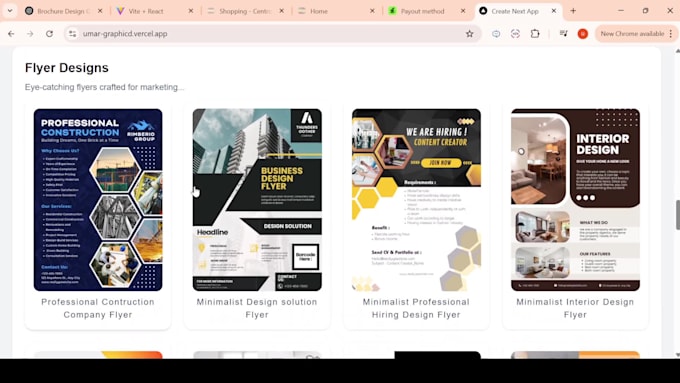Viewport: 680px width, 383px height.
Task: Open the media control icon
Action: (563, 33)
